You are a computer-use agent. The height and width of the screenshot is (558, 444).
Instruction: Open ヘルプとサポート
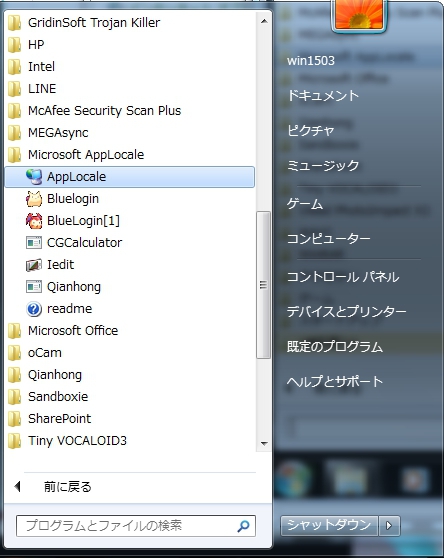pos(335,381)
